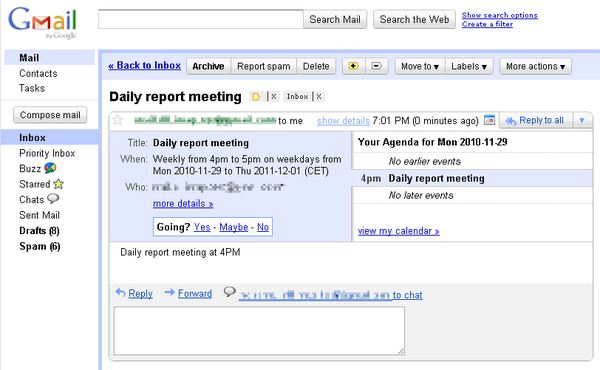Image resolution: width=600 pixels, height=370 pixels.
Task: Click the Chats speech bubble icon
Action: pyautogui.click(x=53, y=199)
